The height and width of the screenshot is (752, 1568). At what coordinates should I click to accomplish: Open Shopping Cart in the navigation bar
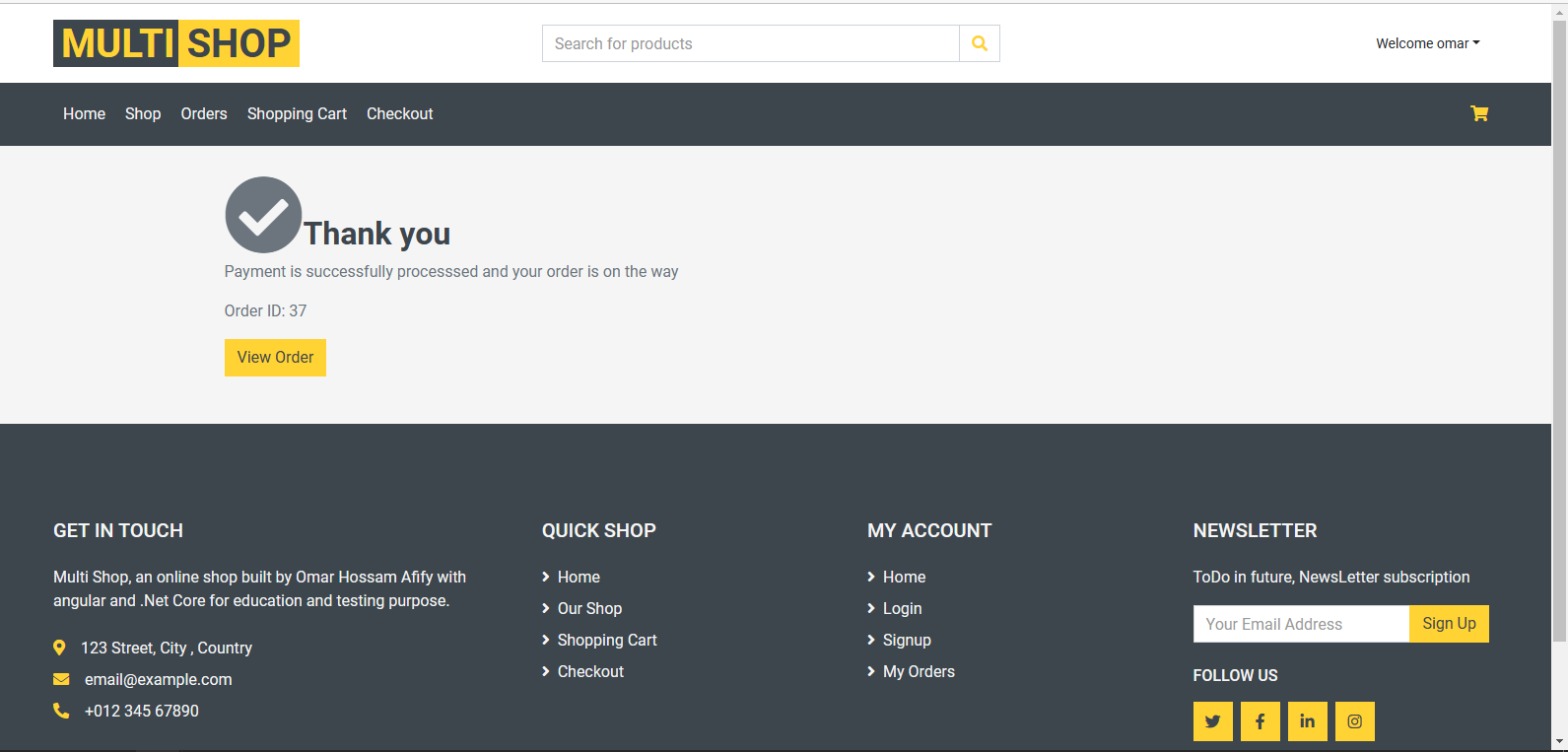pyautogui.click(x=297, y=113)
